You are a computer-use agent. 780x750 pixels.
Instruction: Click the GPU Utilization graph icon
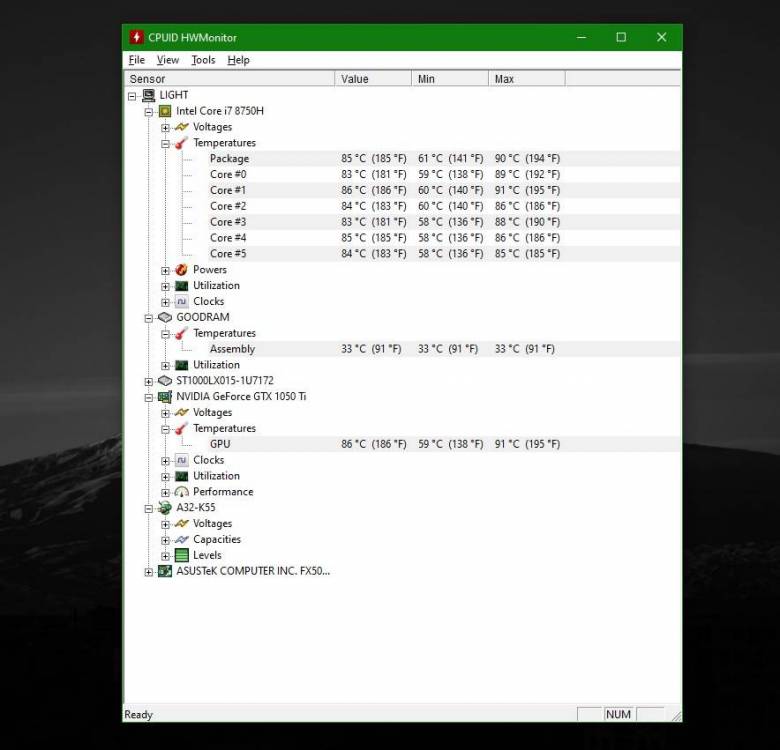[182, 476]
